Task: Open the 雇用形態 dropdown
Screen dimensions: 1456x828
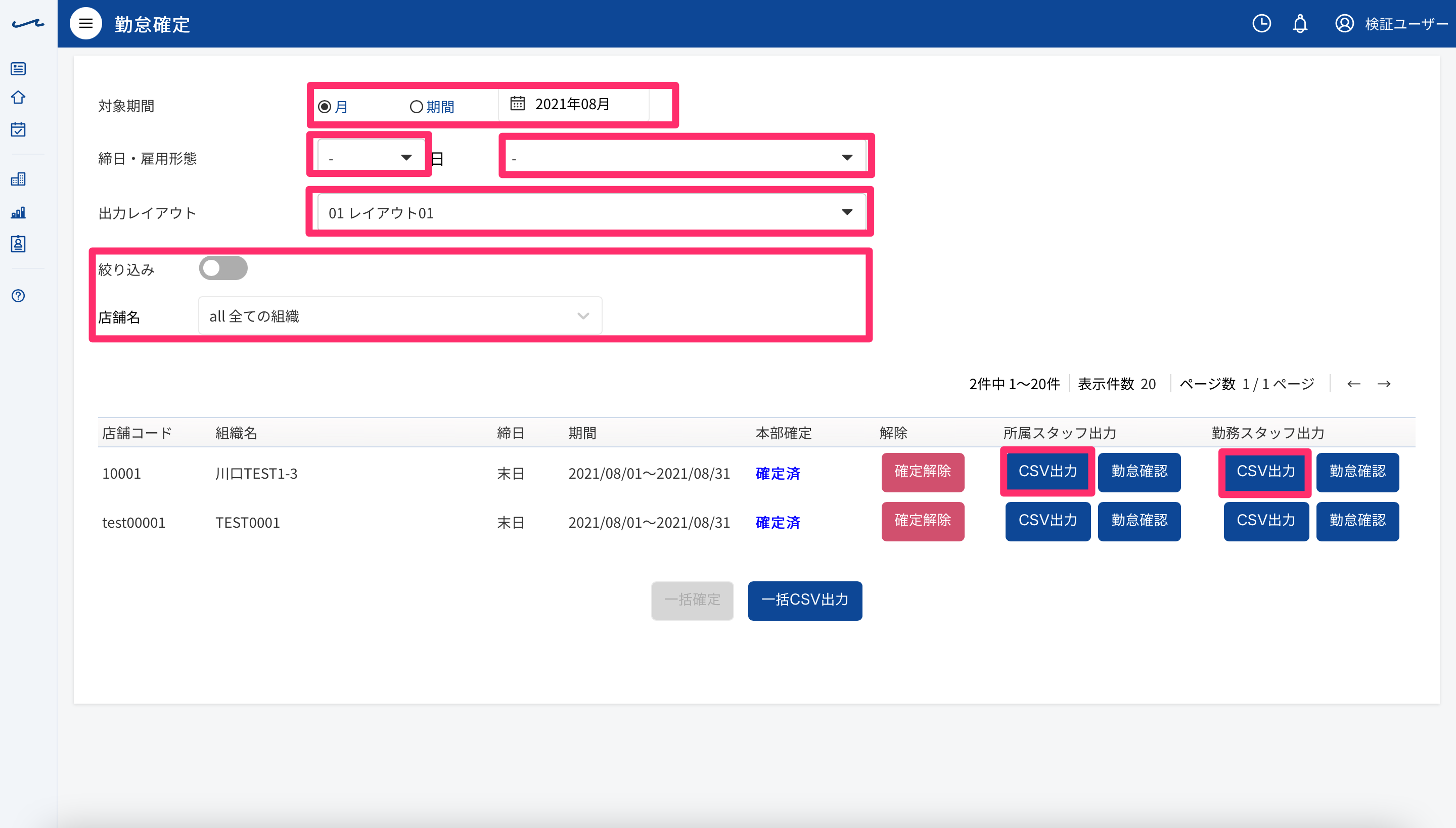Action: [x=684, y=157]
